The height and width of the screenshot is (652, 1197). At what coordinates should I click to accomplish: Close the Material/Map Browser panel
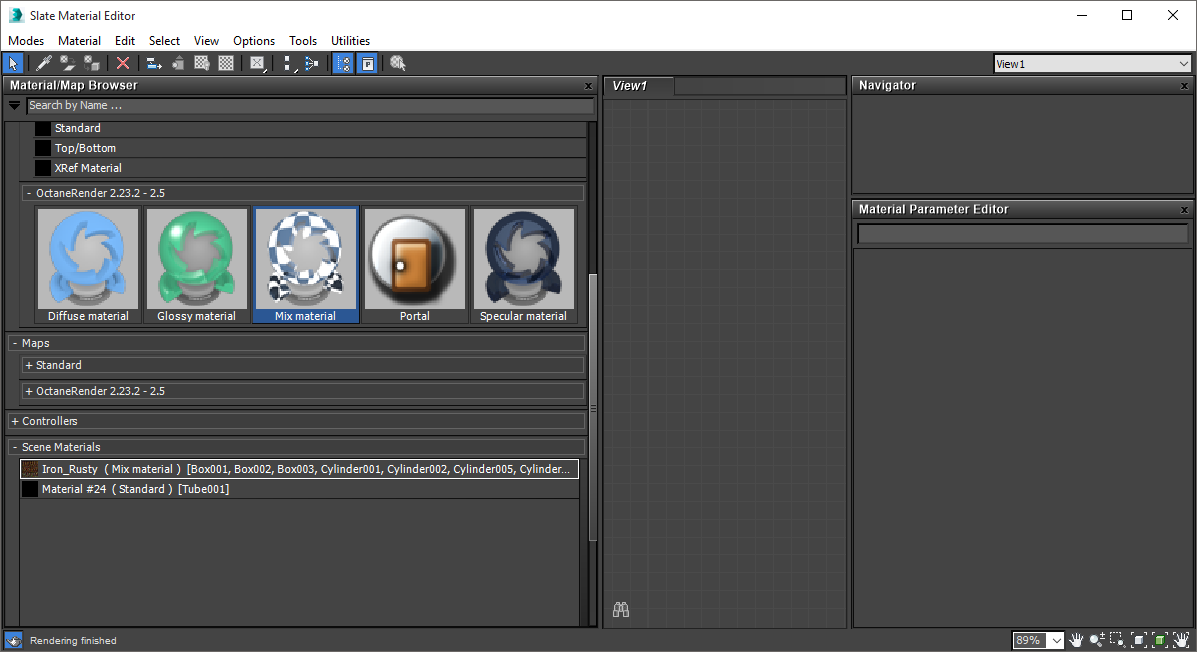[x=589, y=86]
